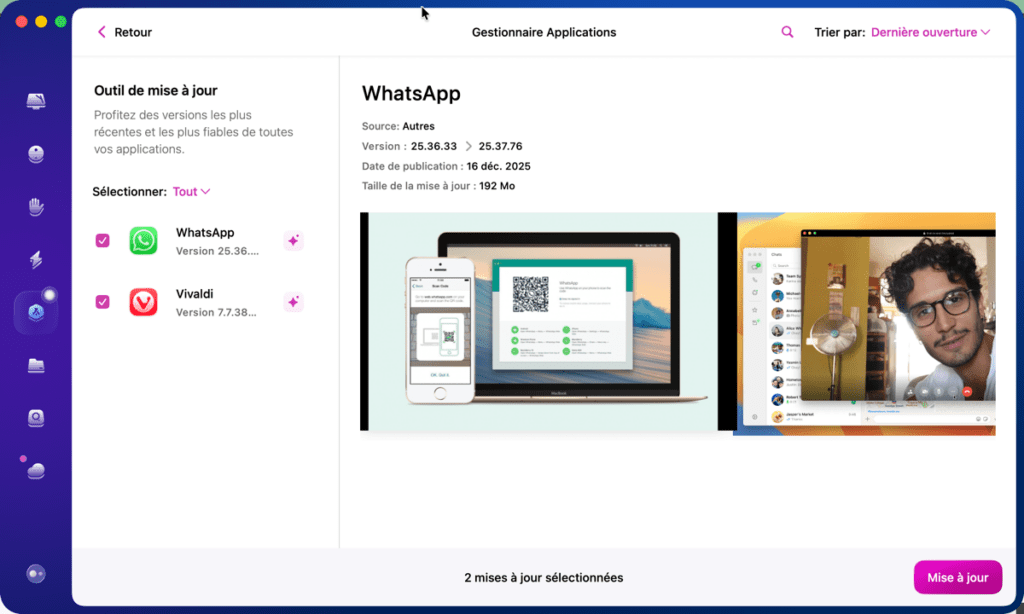Screen dimensions: 1024x614
Task: Uncheck the Vivaldi update checkbox
Action: point(101,302)
